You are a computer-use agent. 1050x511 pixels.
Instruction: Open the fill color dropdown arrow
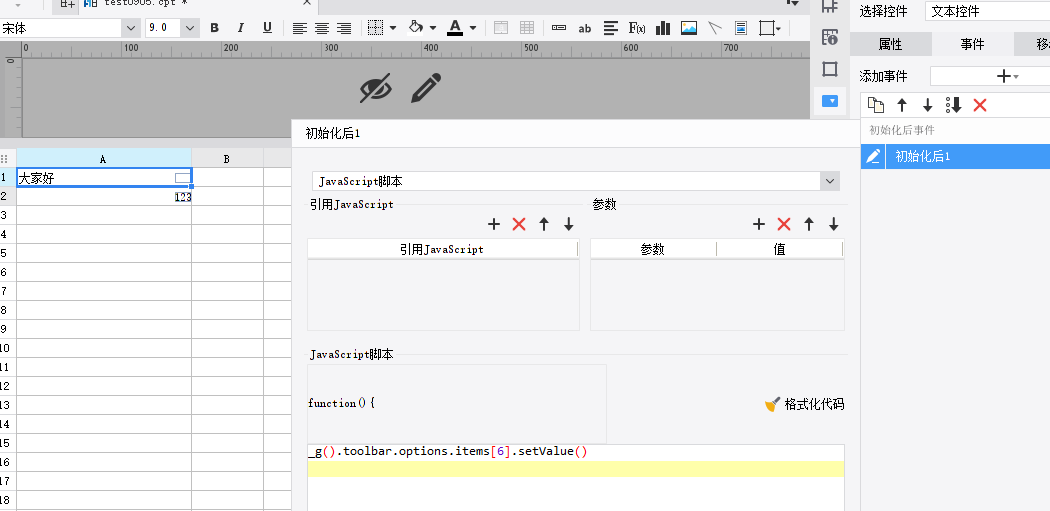point(433,28)
